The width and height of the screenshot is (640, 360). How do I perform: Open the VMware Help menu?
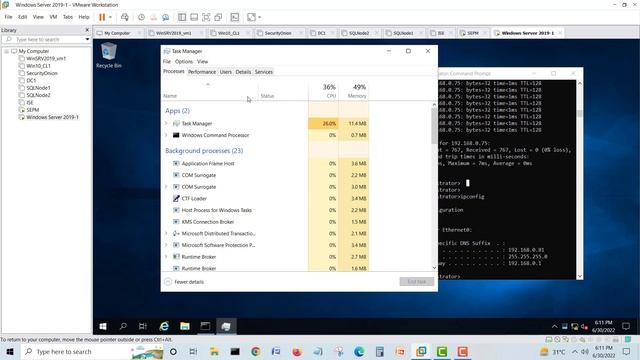(x=84, y=17)
